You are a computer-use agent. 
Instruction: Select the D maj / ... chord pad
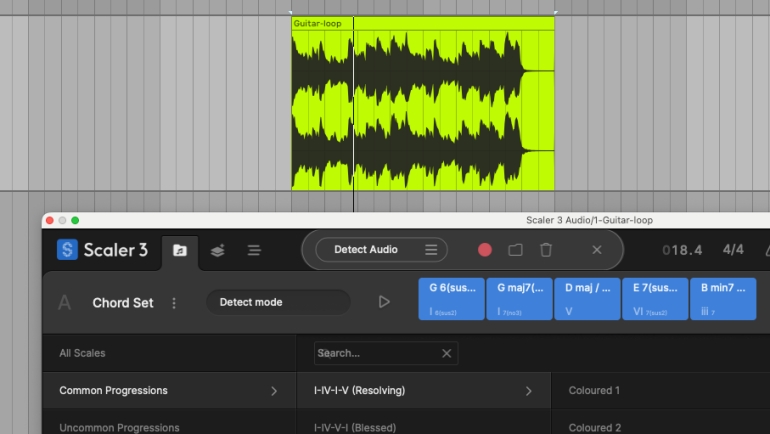click(587, 299)
